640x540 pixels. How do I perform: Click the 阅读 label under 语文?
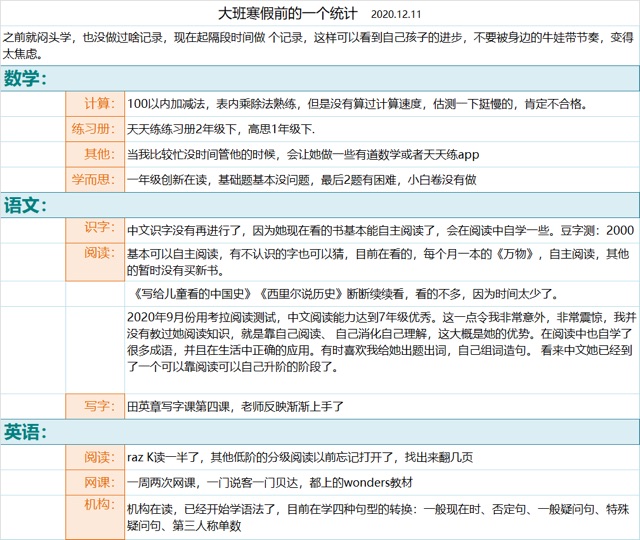pyautogui.click(x=95, y=262)
